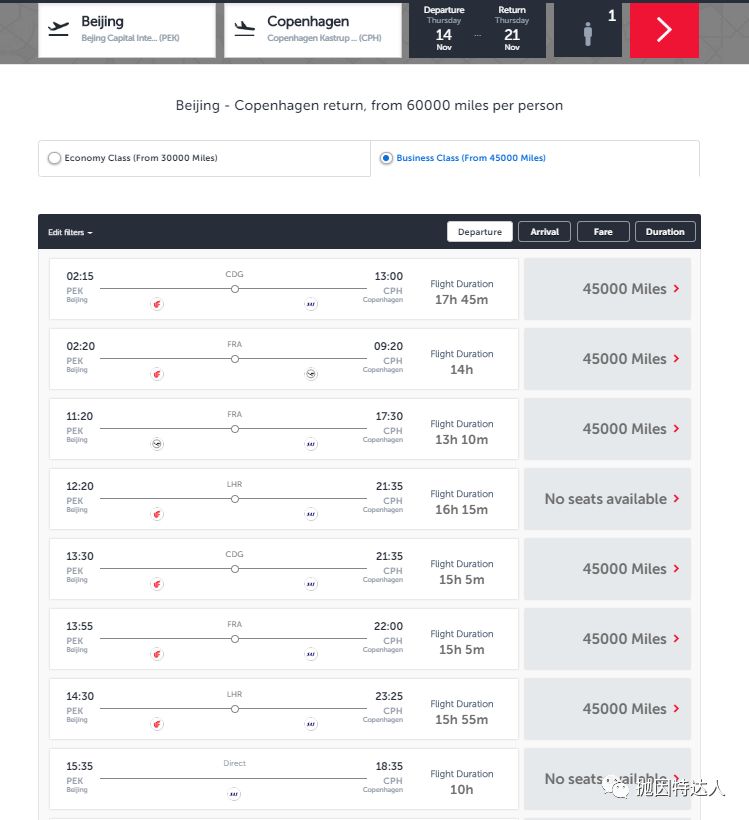Choose 45000 Miles fare for 13:30 flight
This screenshot has height=820, width=749.
(x=607, y=569)
